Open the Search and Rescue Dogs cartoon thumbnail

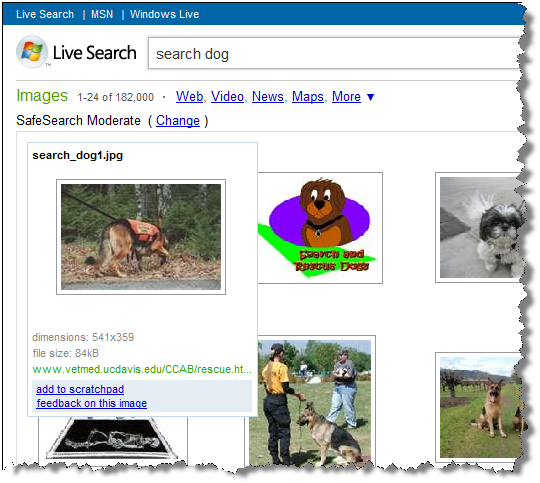click(320, 228)
